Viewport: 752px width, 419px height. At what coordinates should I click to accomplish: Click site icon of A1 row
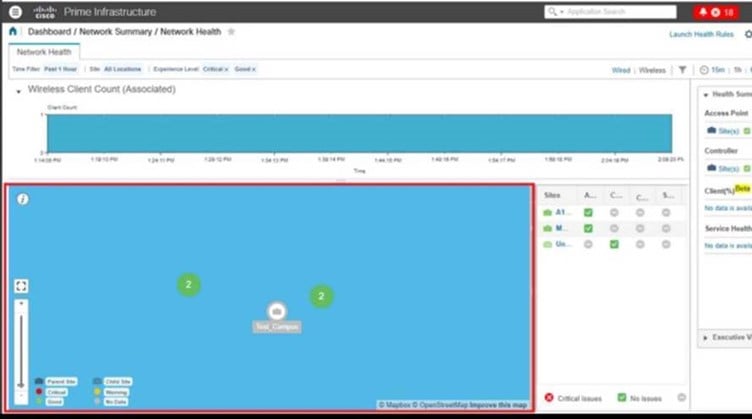547,212
